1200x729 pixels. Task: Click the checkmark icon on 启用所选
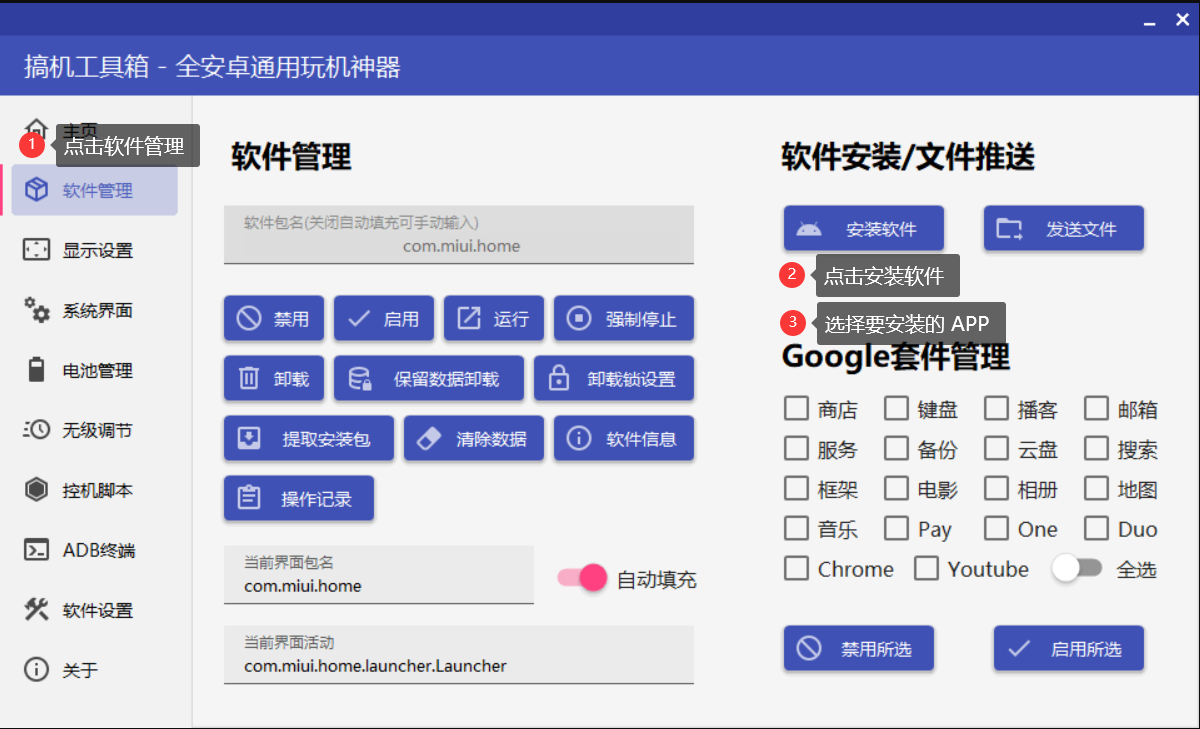(x=1019, y=649)
